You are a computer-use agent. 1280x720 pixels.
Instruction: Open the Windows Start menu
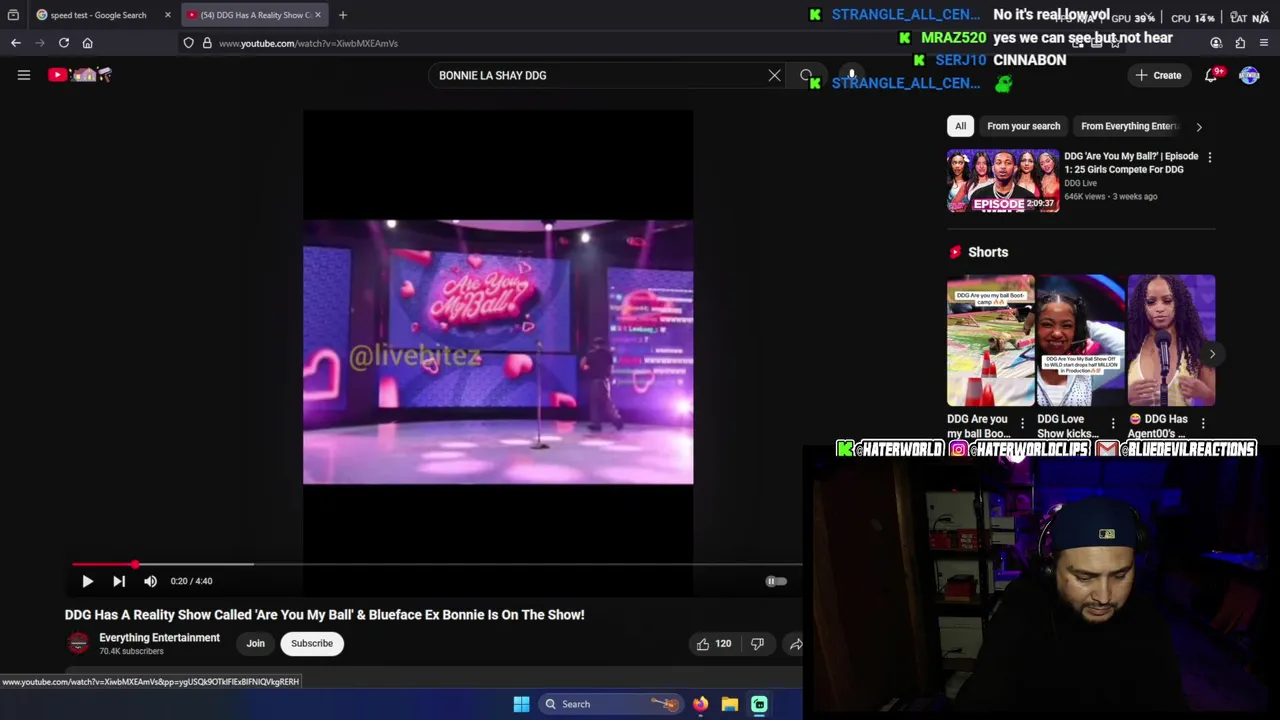tap(521, 704)
